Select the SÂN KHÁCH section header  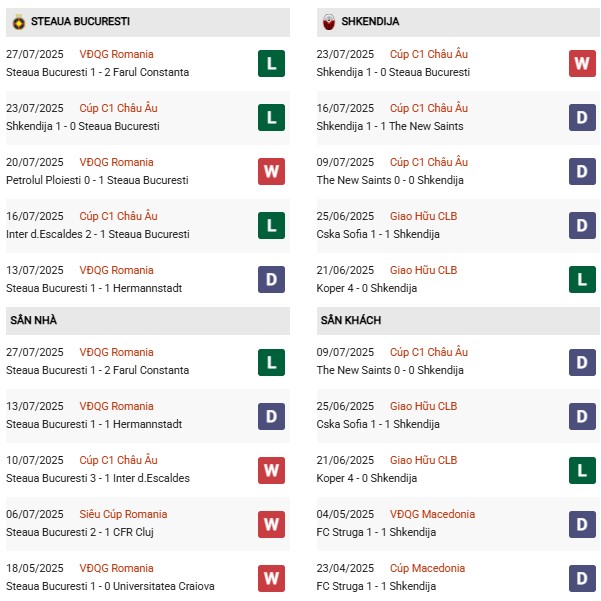(350, 320)
